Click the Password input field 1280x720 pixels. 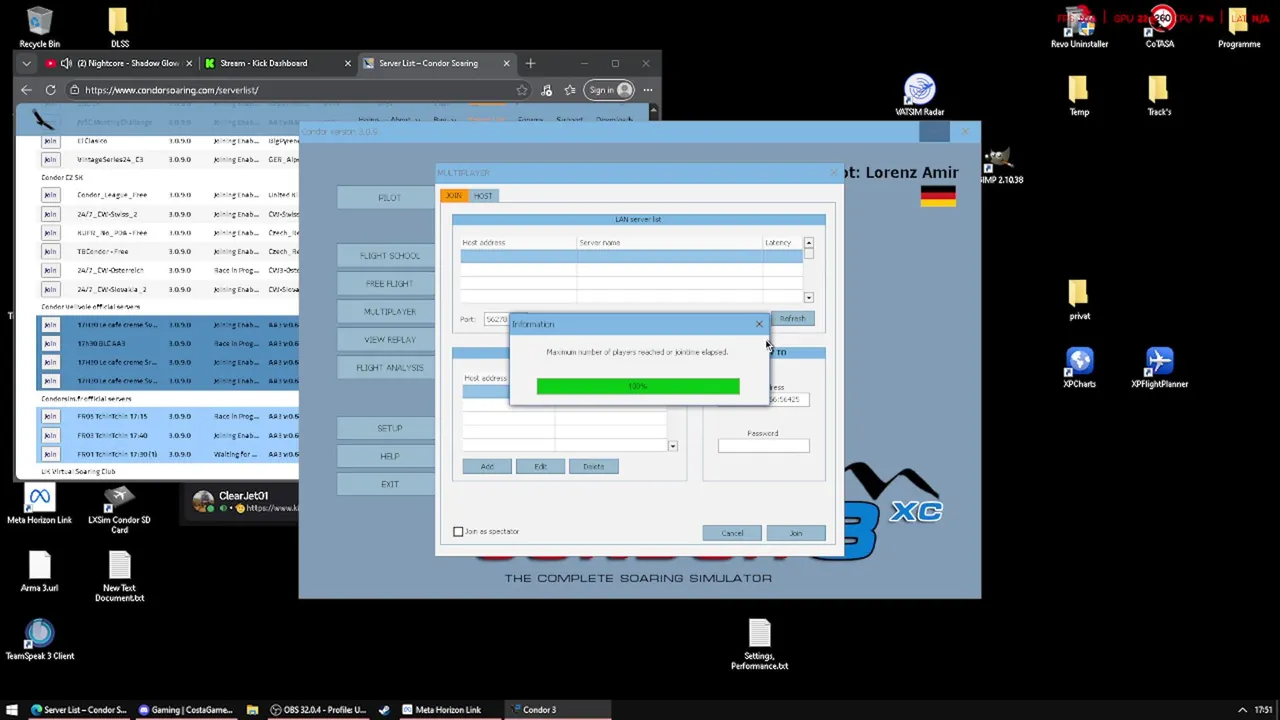click(x=763, y=446)
